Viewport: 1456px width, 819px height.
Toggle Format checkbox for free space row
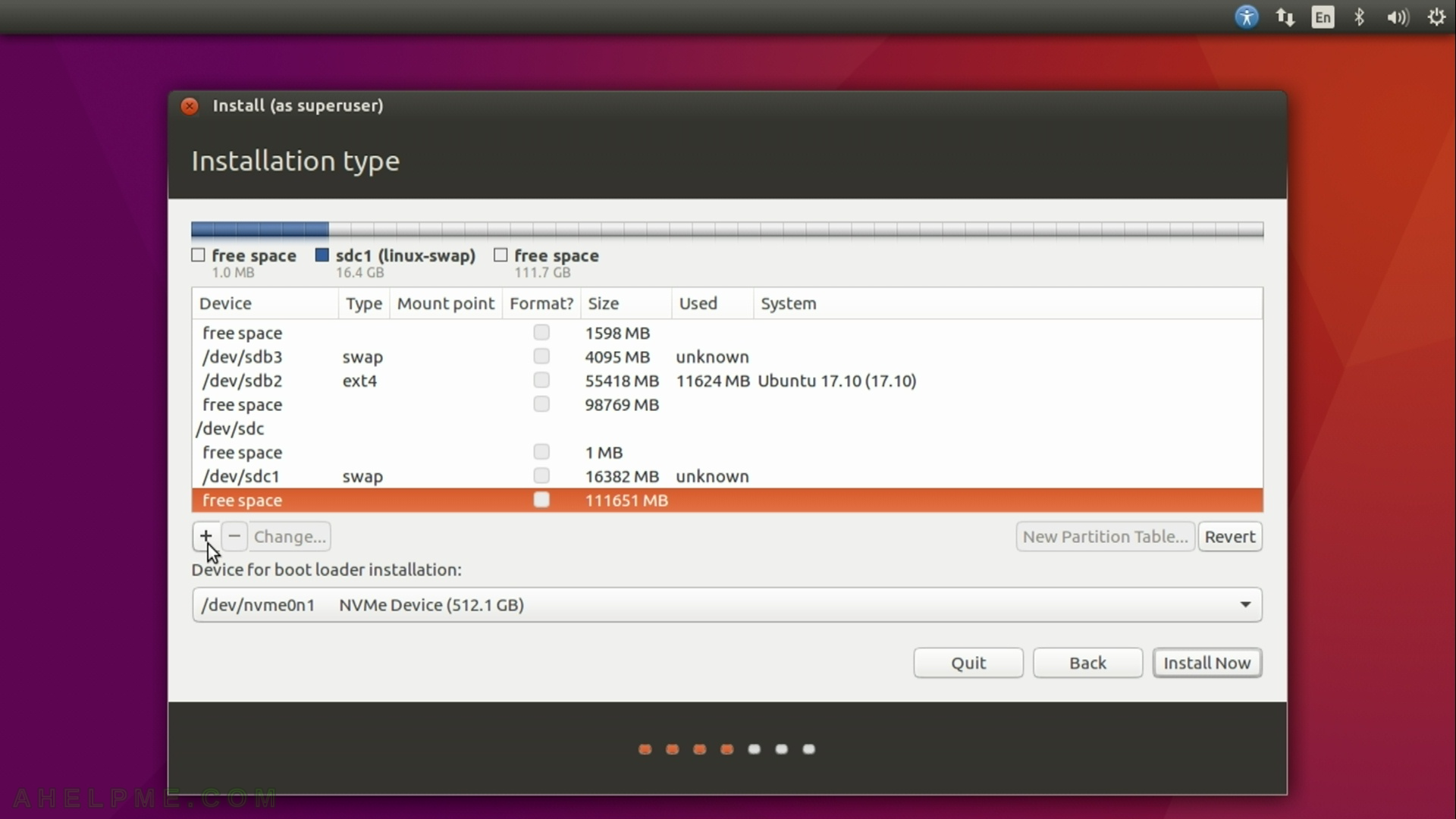(x=541, y=500)
